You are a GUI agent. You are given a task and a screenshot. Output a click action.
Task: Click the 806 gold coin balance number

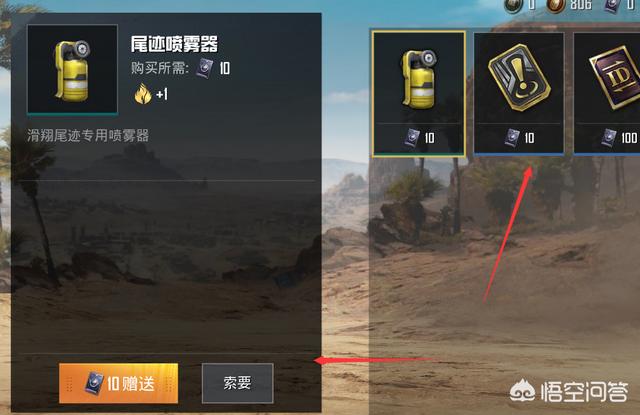click(x=581, y=4)
